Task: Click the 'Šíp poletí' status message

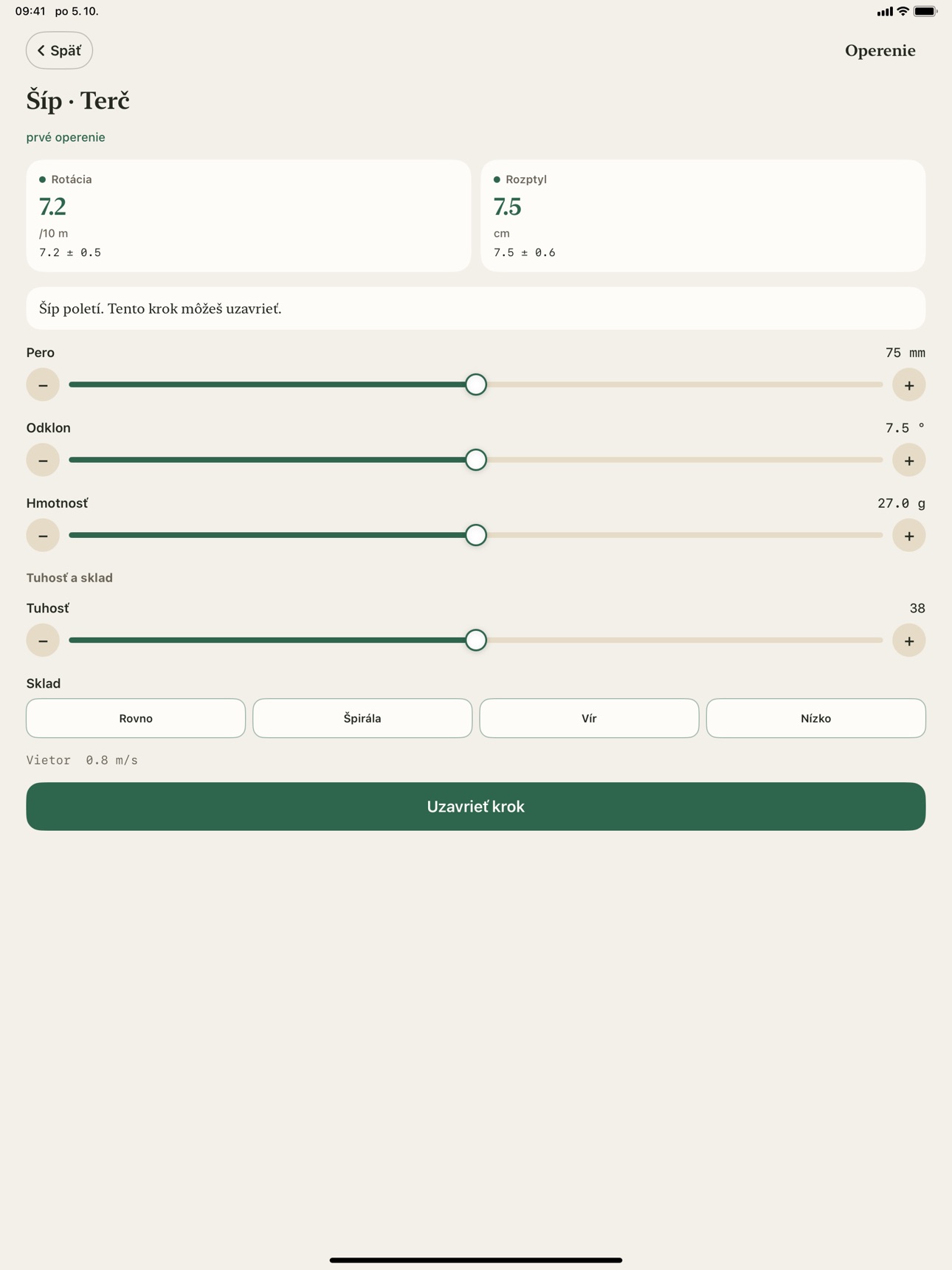Action: [x=476, y=308]
